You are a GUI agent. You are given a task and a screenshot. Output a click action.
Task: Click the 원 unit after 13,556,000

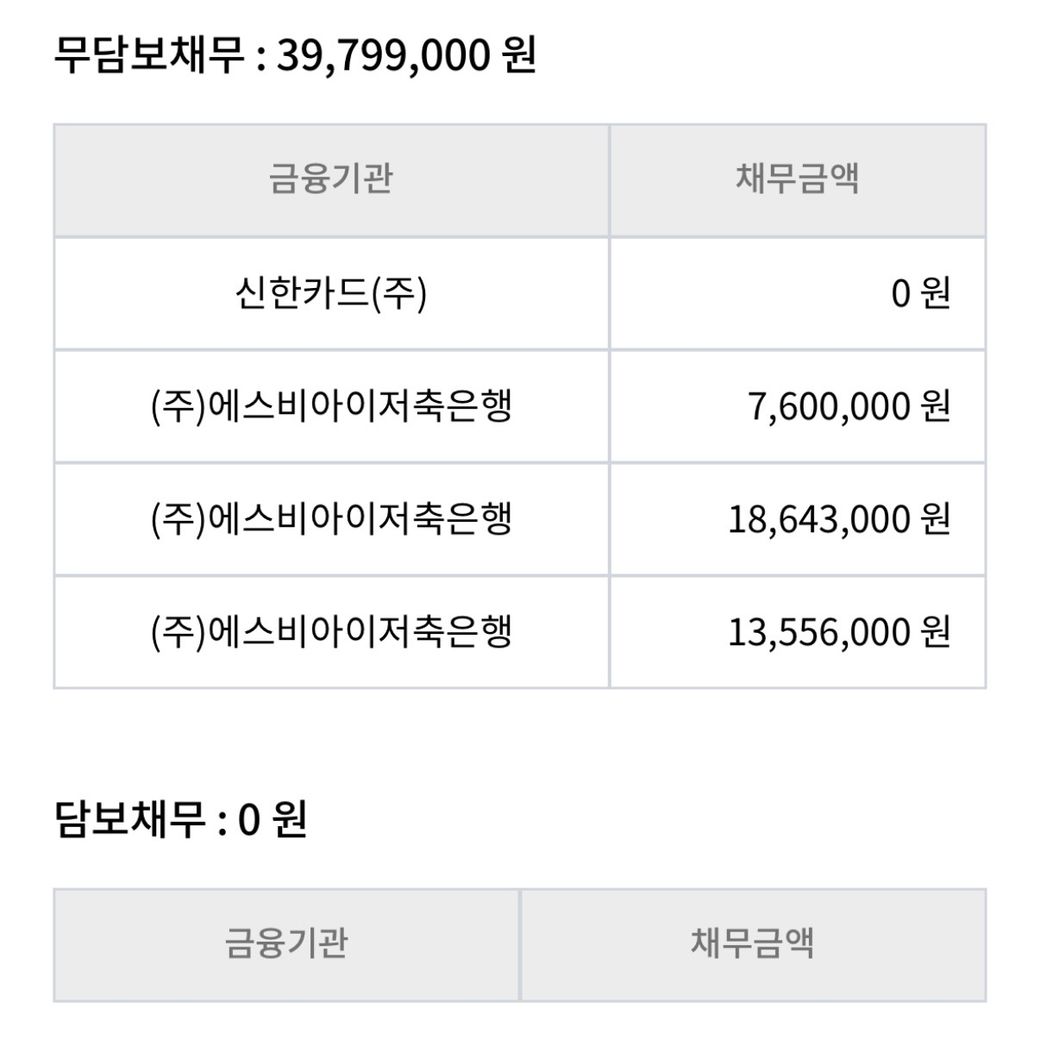pyautogui.click(x=935, y=632)
